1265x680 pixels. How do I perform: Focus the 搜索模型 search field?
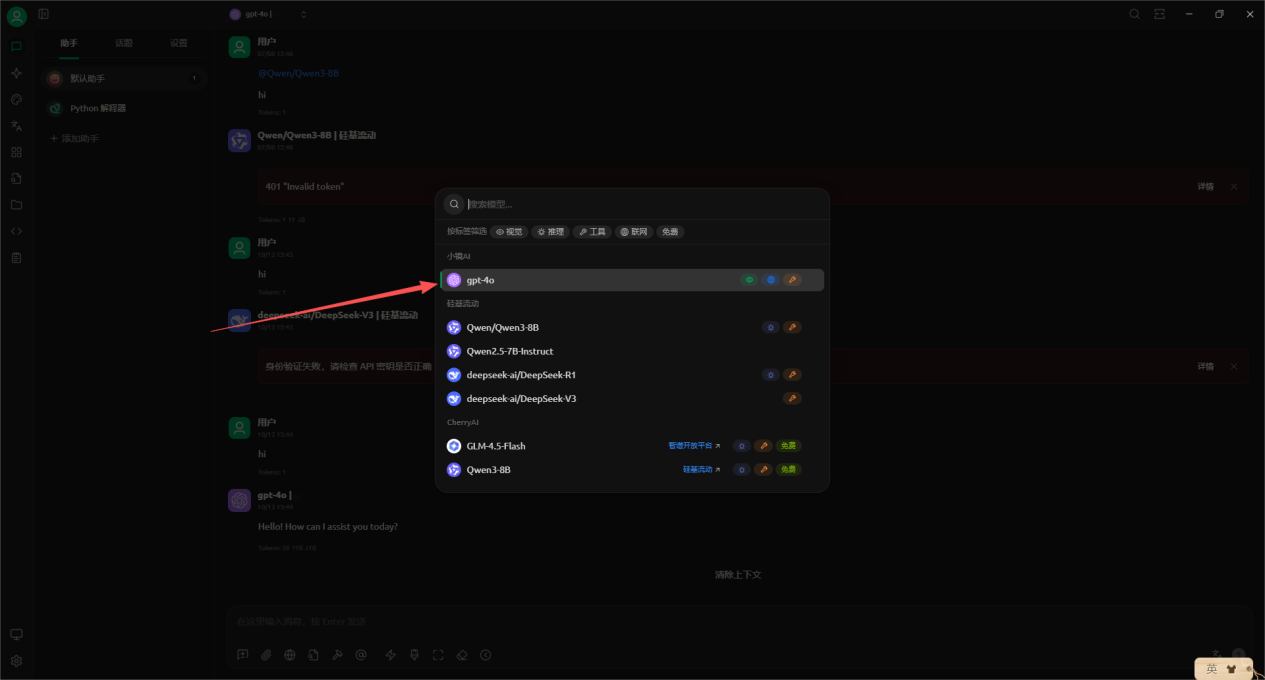point(643,204)
